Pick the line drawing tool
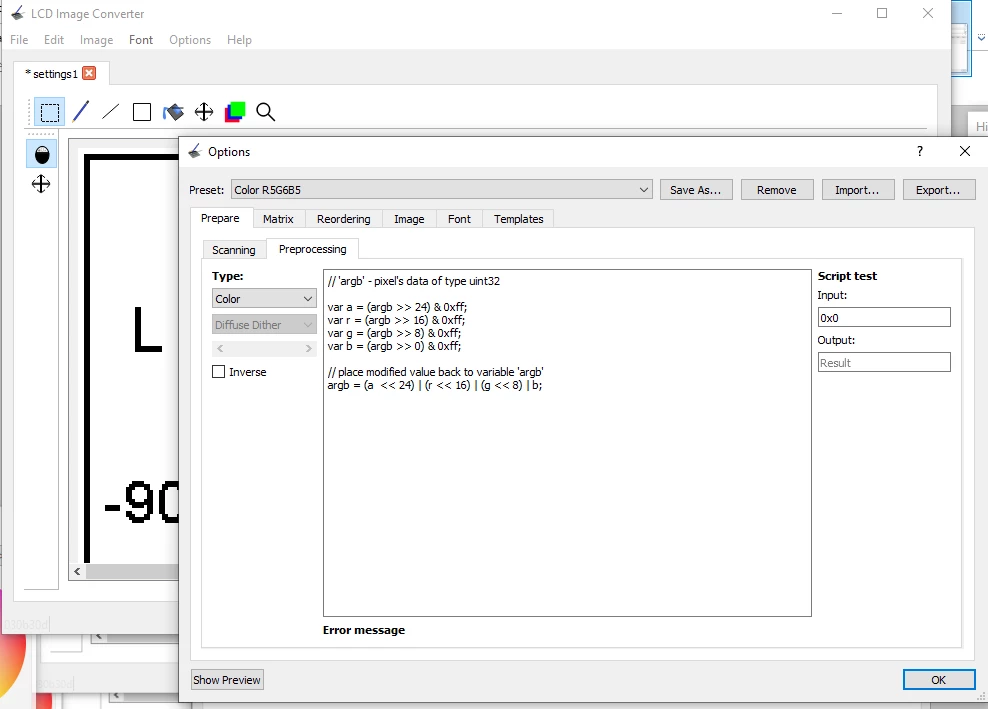The height and width of the screenshot is (709, 988). coord(111,112)
